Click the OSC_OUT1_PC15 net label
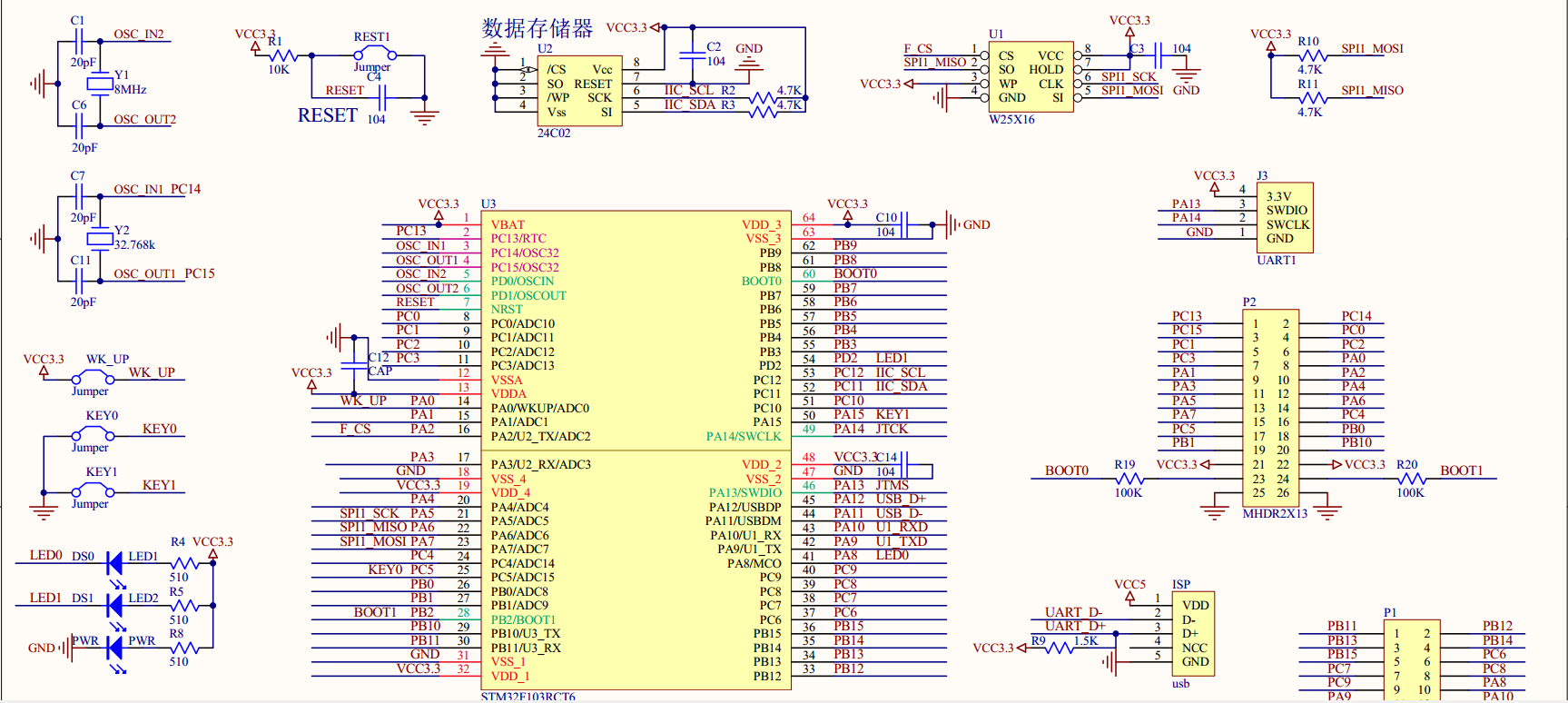Image resolution: width=1568 pixels, height=703 pixels. pos(164,273)
